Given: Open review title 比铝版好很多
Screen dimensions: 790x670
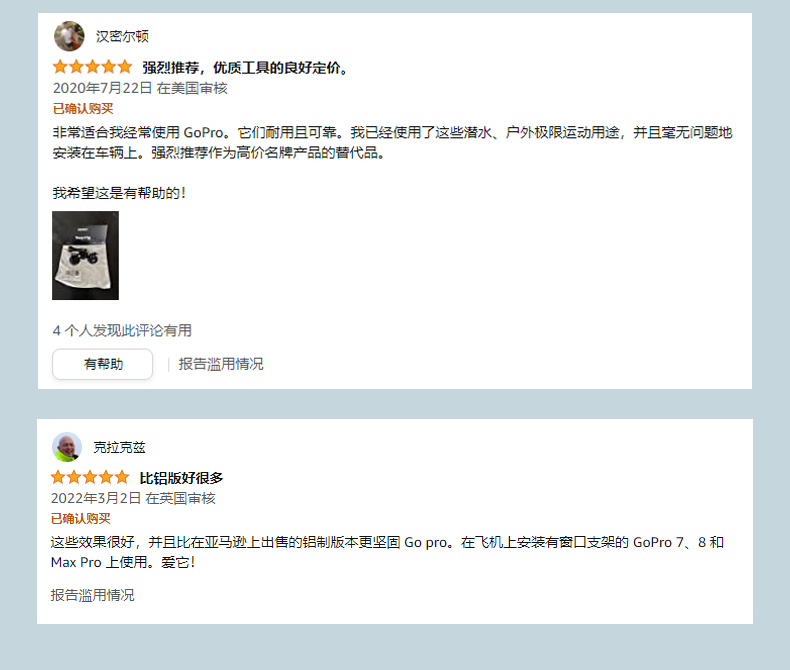Looking at the screenshot, I should (x=181, y=478).
